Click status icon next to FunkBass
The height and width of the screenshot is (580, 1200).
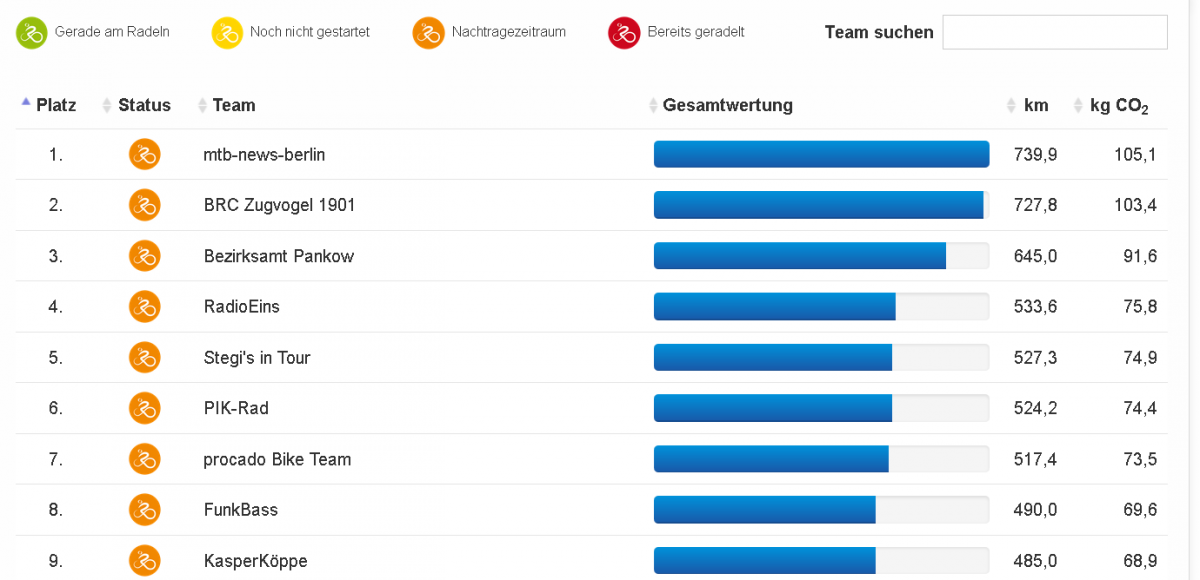[x=145, y=510]
